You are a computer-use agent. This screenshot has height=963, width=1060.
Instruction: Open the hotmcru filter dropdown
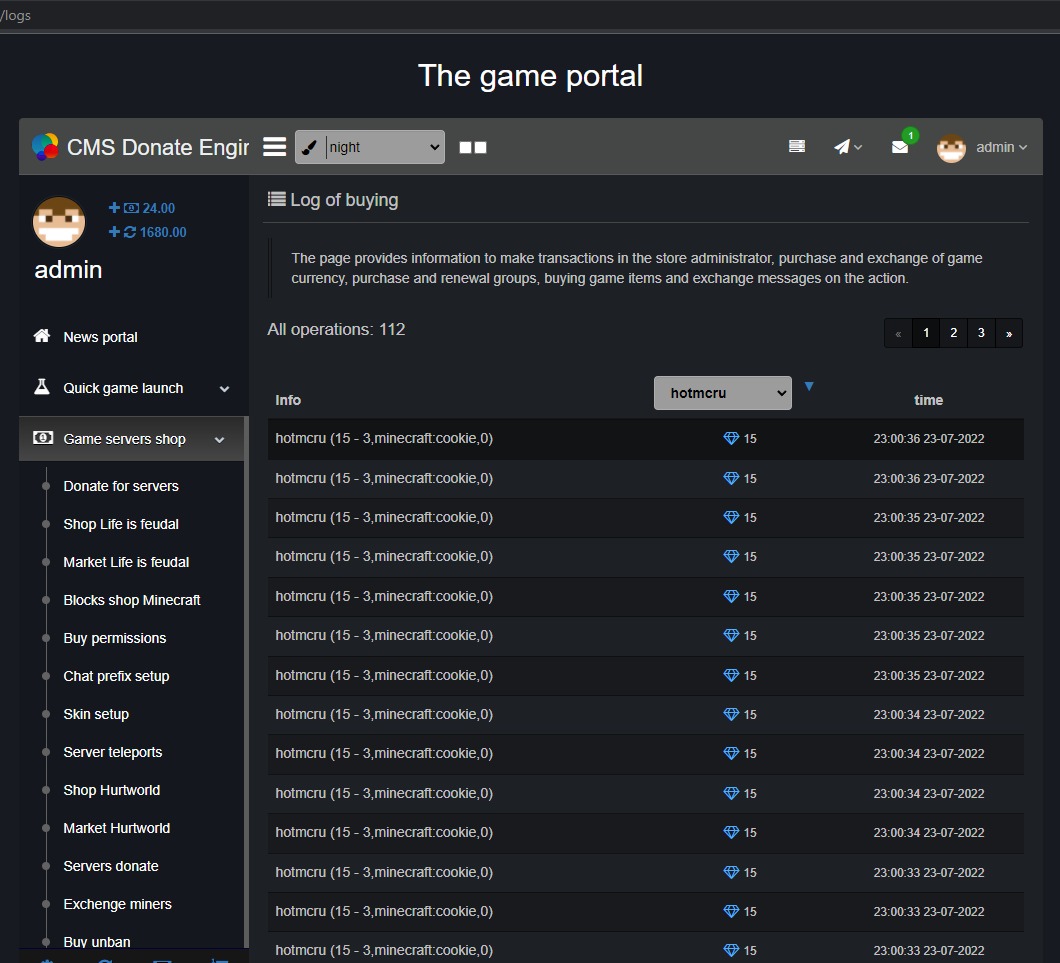[x=722, y=393]
